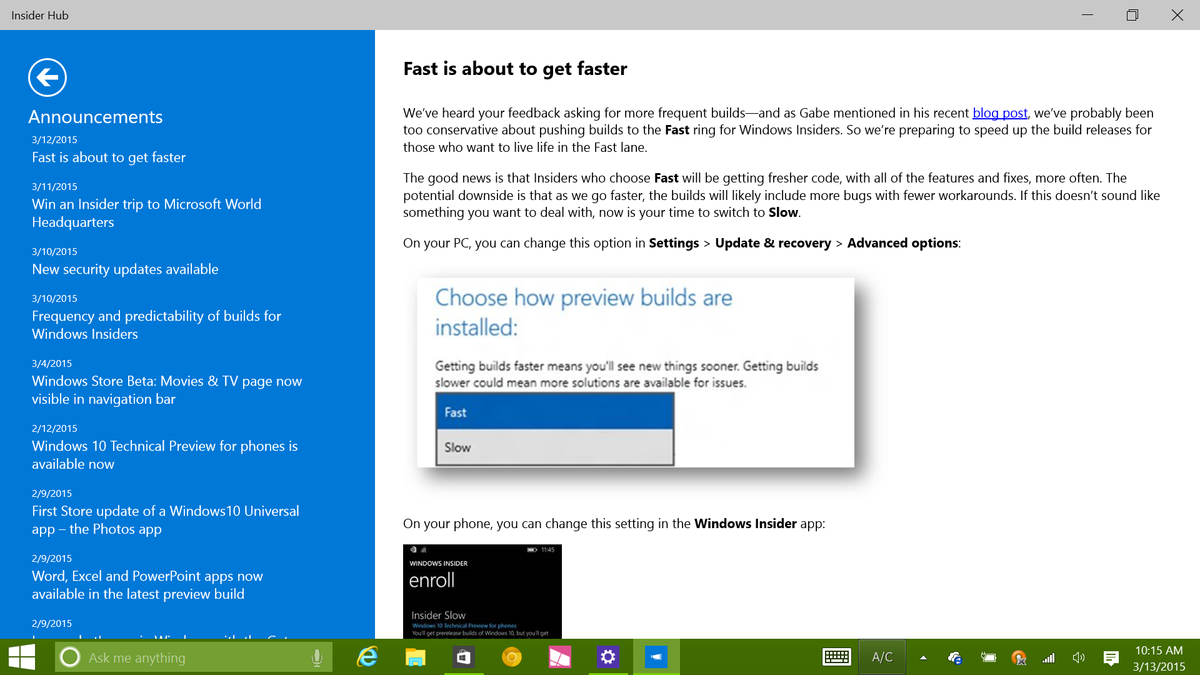Image resolution: width=1200 pixels, height=675 pixels.
Task: Click the clock showing 10:15 AM
Action: point(1158,650)
